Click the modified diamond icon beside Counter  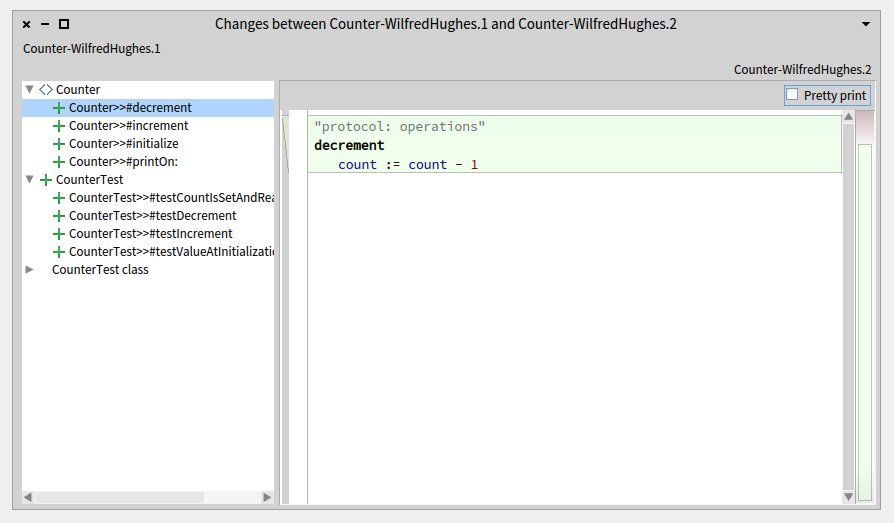(45, 90)
